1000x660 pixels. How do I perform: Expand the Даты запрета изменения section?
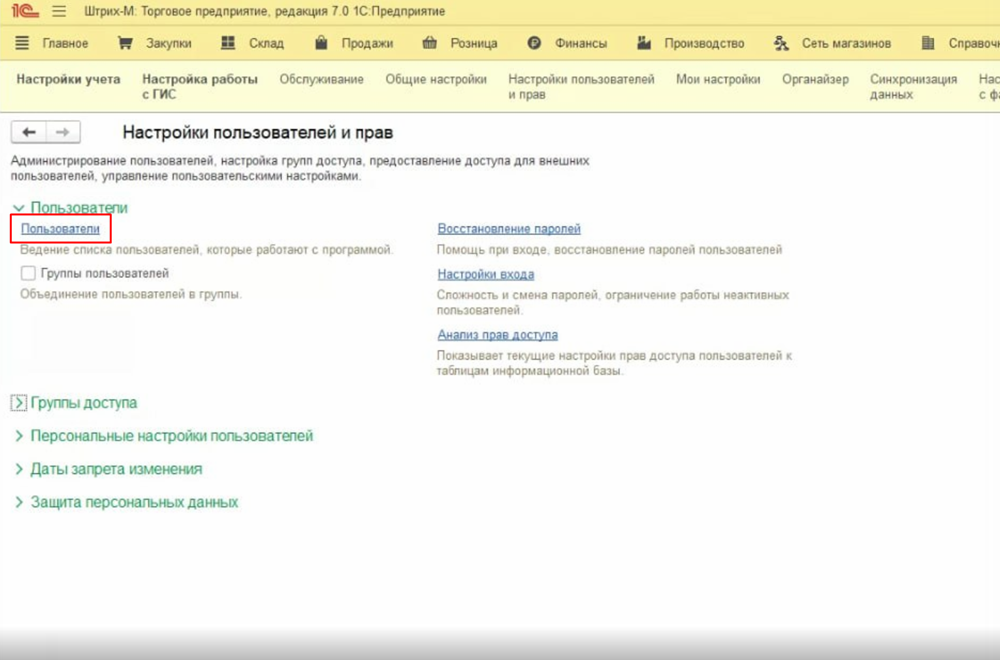pyautogui.click(x=18, y=469)
